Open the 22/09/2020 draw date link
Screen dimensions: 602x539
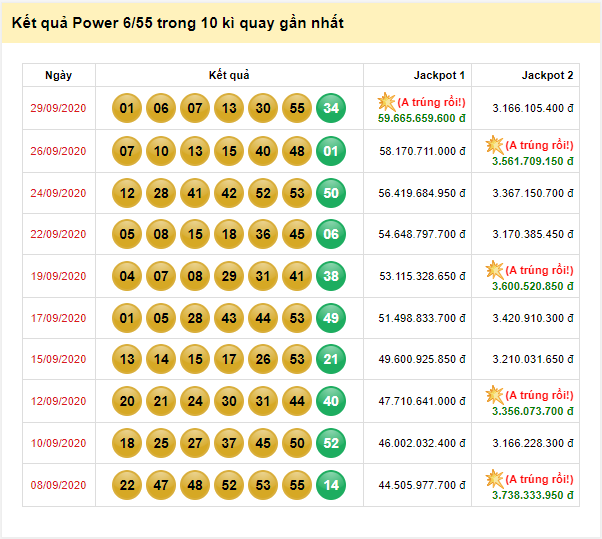[x=59, y=234]
